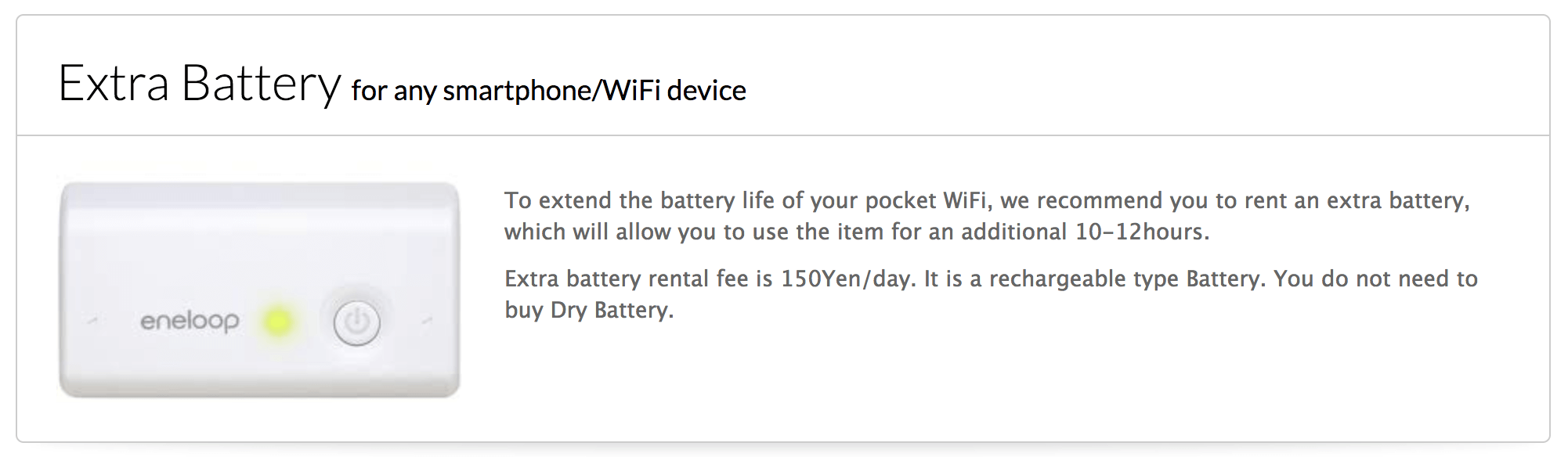Screen dimensions: 1568x457
Task: Click the left small mark on the battery
Action: [92, 321]
